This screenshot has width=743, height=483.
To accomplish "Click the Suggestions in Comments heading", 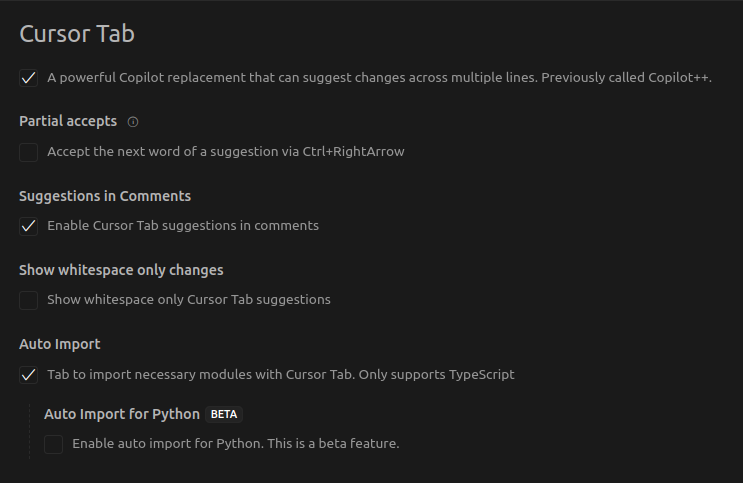I will (x=105, y=196).
